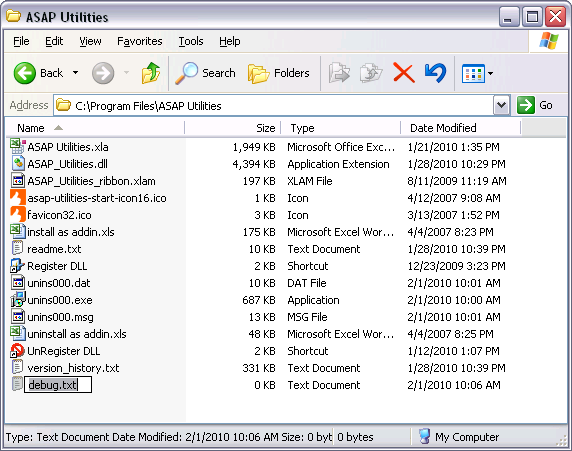This screenshot has height=451, width=572.
Task: Click the Register DLL shortcut icon
Action: (17, 266)
